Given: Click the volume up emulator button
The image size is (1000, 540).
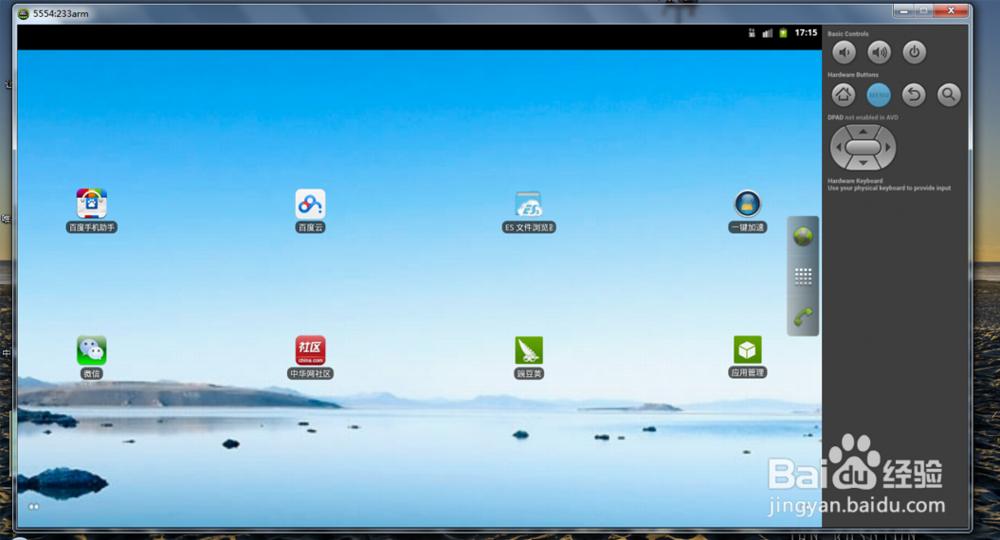Looking at the screenshot, I should 879,52.
